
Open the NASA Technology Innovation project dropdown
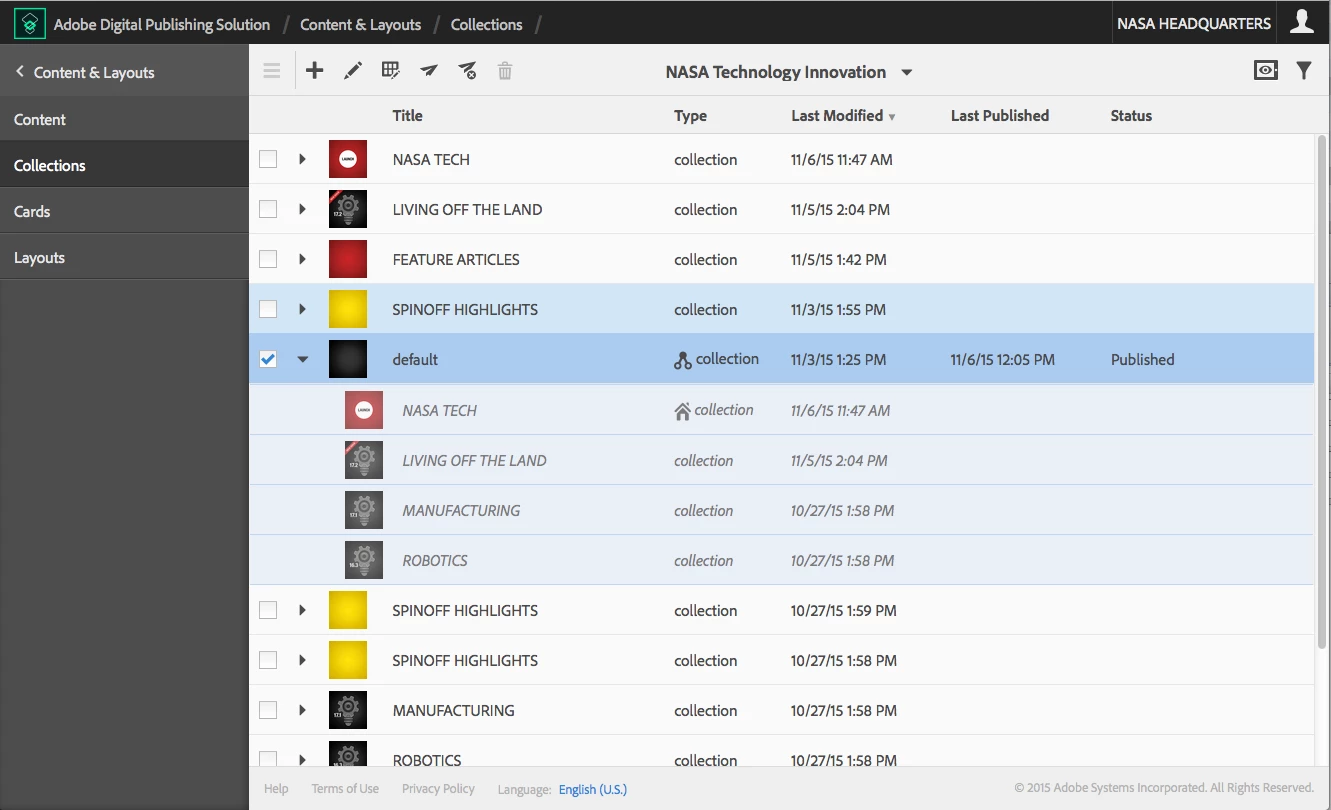(789, 72)
